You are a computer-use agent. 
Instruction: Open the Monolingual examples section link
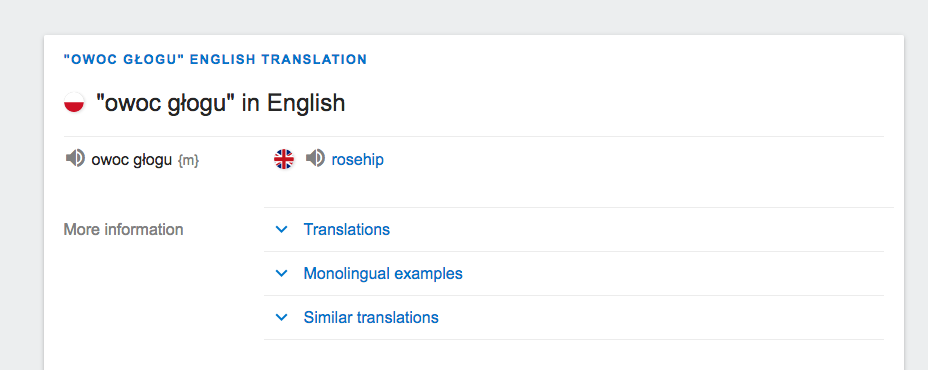383,274
